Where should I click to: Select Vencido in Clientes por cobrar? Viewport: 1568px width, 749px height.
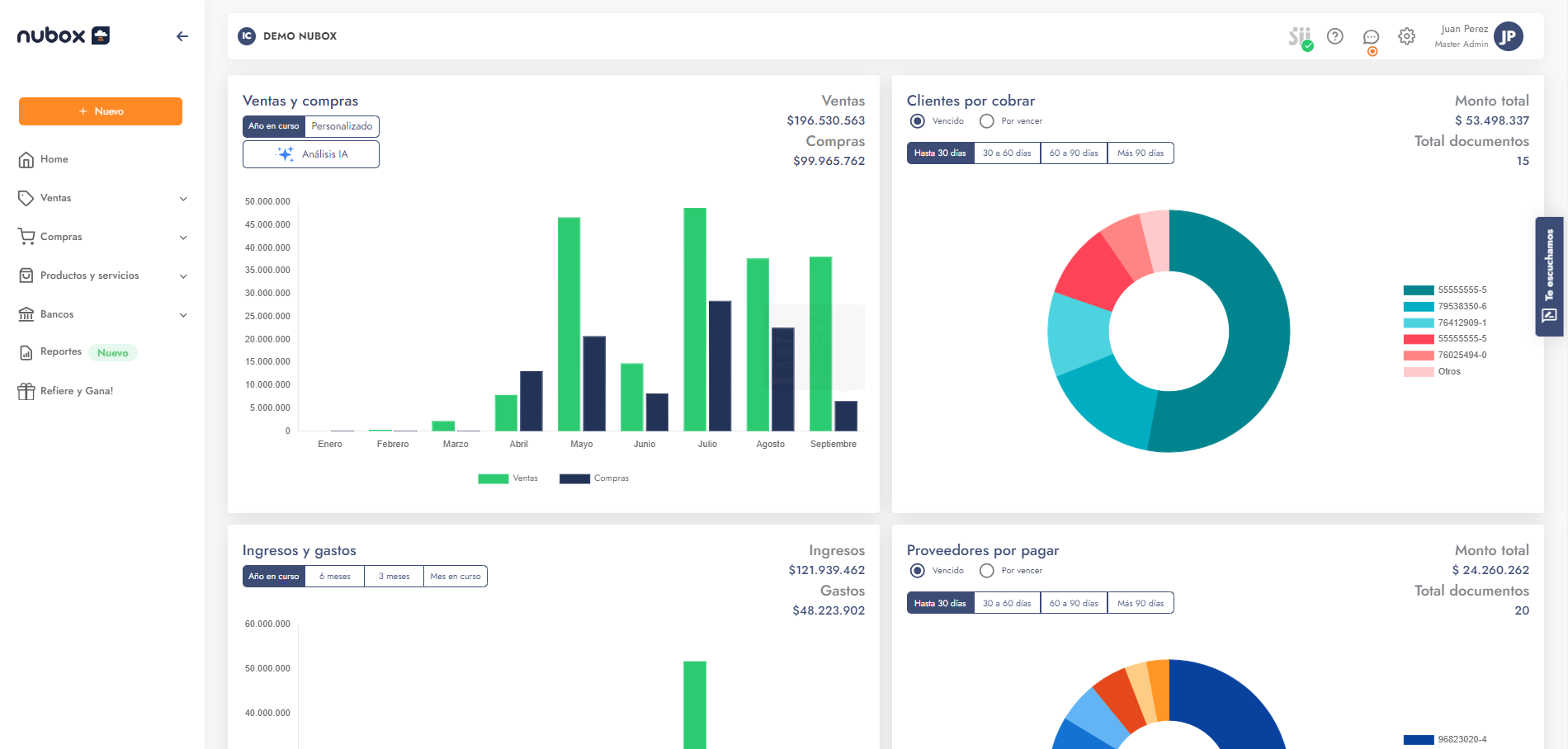coord(917,121)
